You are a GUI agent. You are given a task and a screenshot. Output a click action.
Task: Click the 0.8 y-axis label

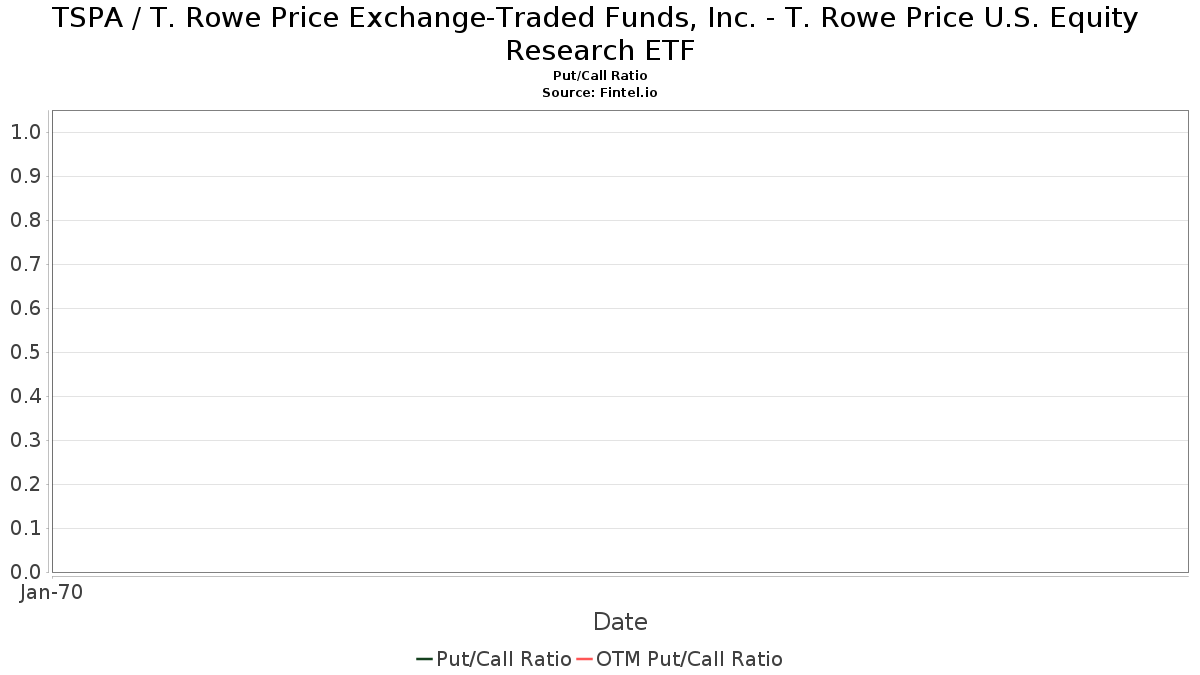pos(25,220)
